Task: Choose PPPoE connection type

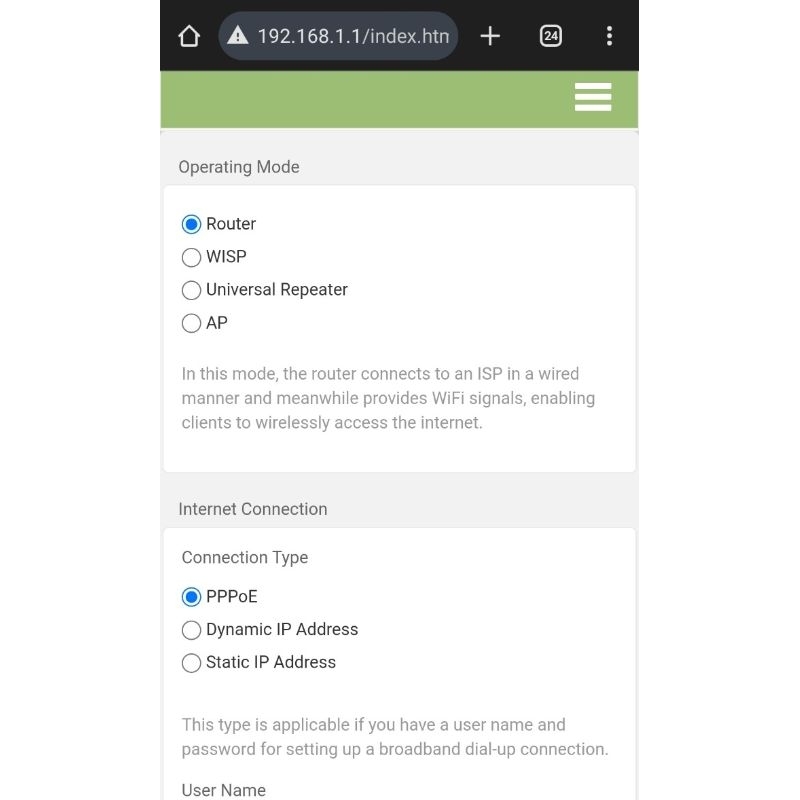Action: [x=192, y=597]
